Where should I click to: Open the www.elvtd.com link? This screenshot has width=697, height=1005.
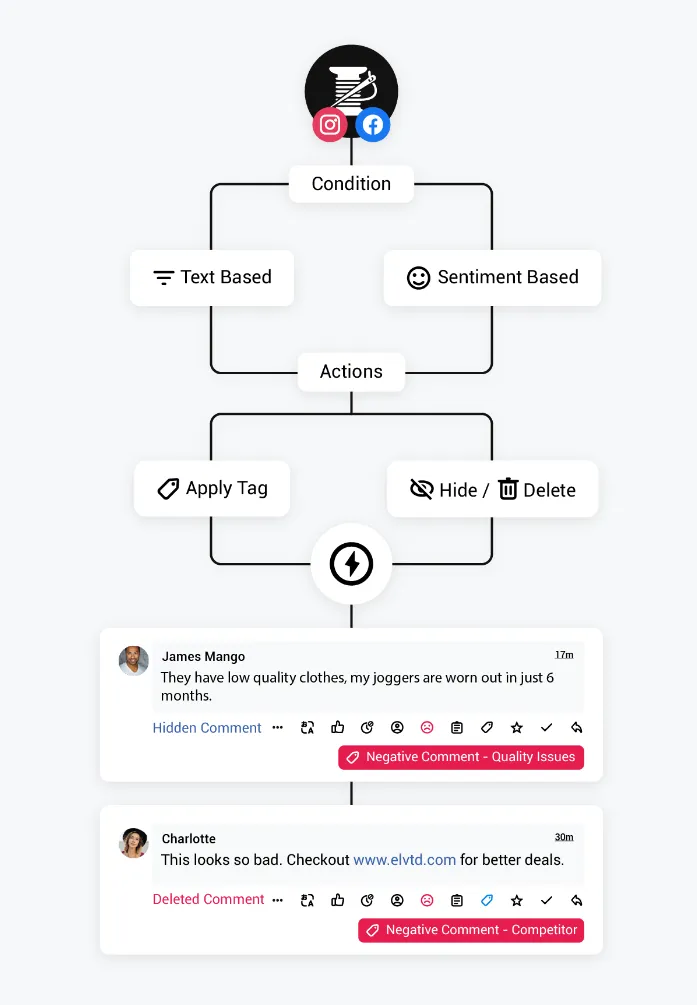click(404, 860)
